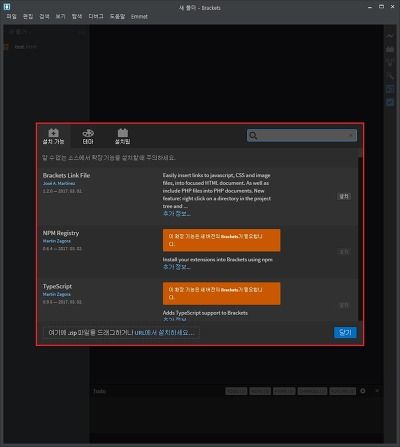
Task: Select the Brackets Link File extension title
Action: pyautogui.click(x=66, y=175)
